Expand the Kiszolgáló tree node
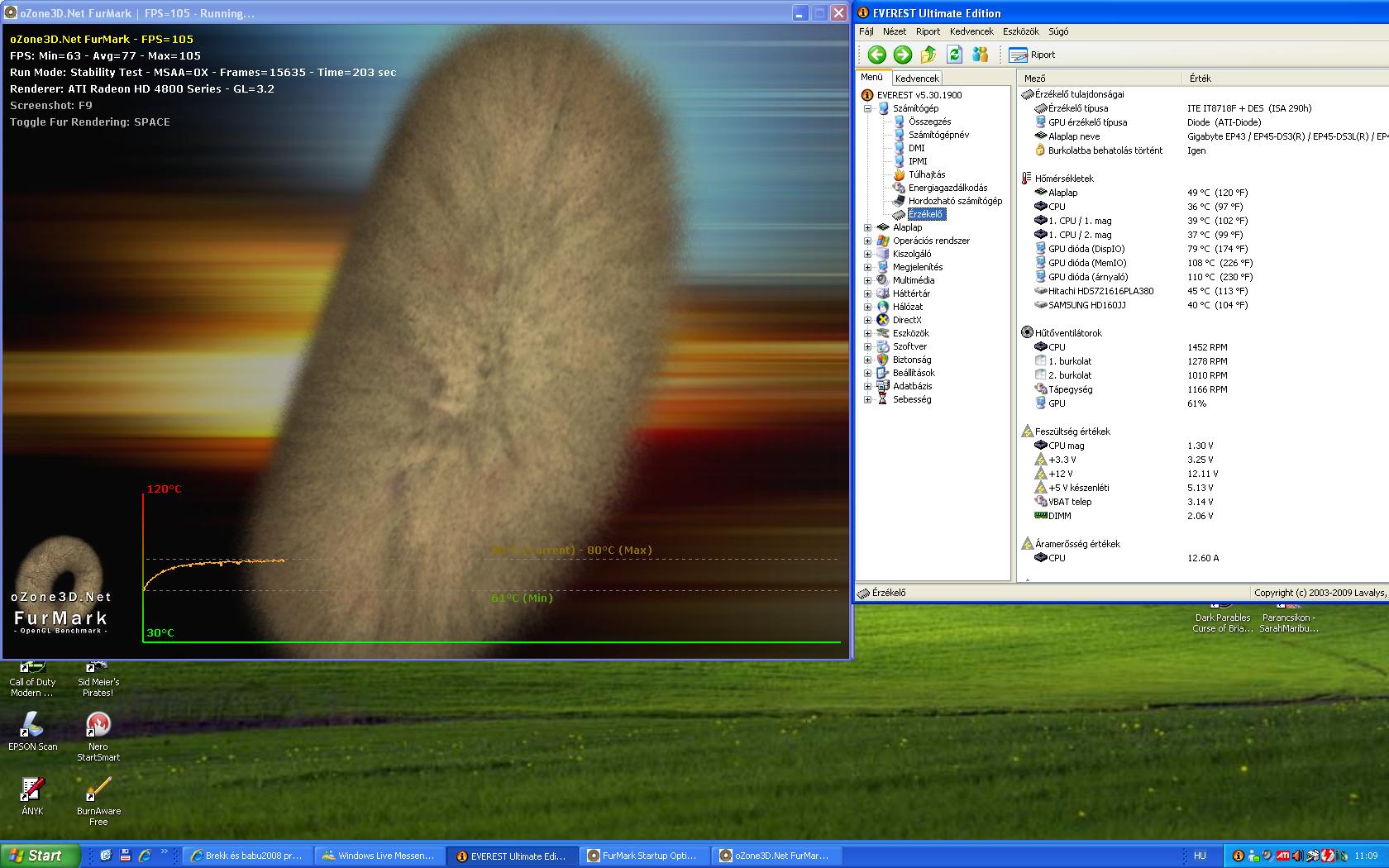This screenshot has height=868, width=1389. tap(867, 254)
